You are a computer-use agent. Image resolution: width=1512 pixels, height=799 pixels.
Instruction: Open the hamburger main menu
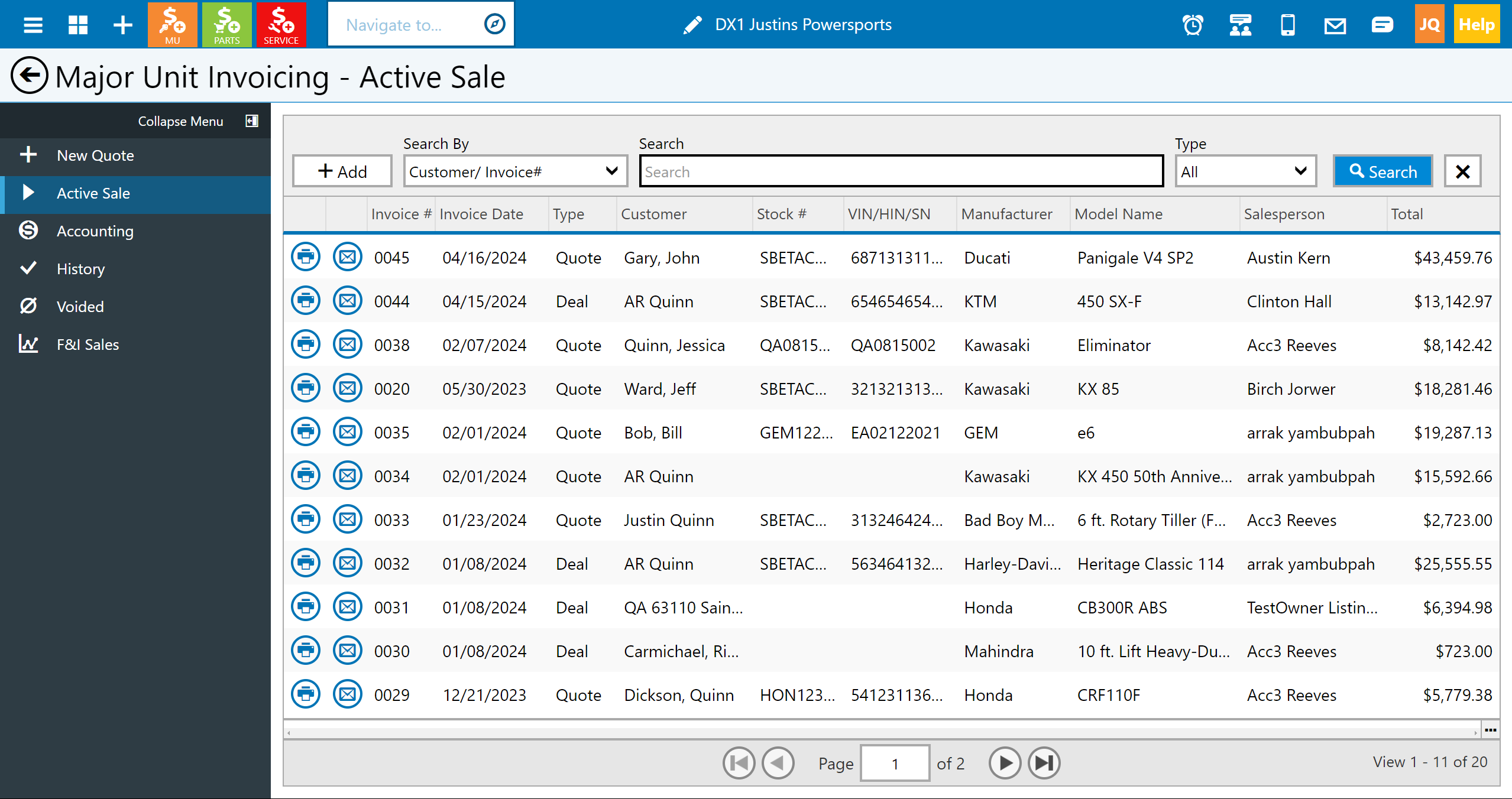pyautogui.click(x=33, y=25)
